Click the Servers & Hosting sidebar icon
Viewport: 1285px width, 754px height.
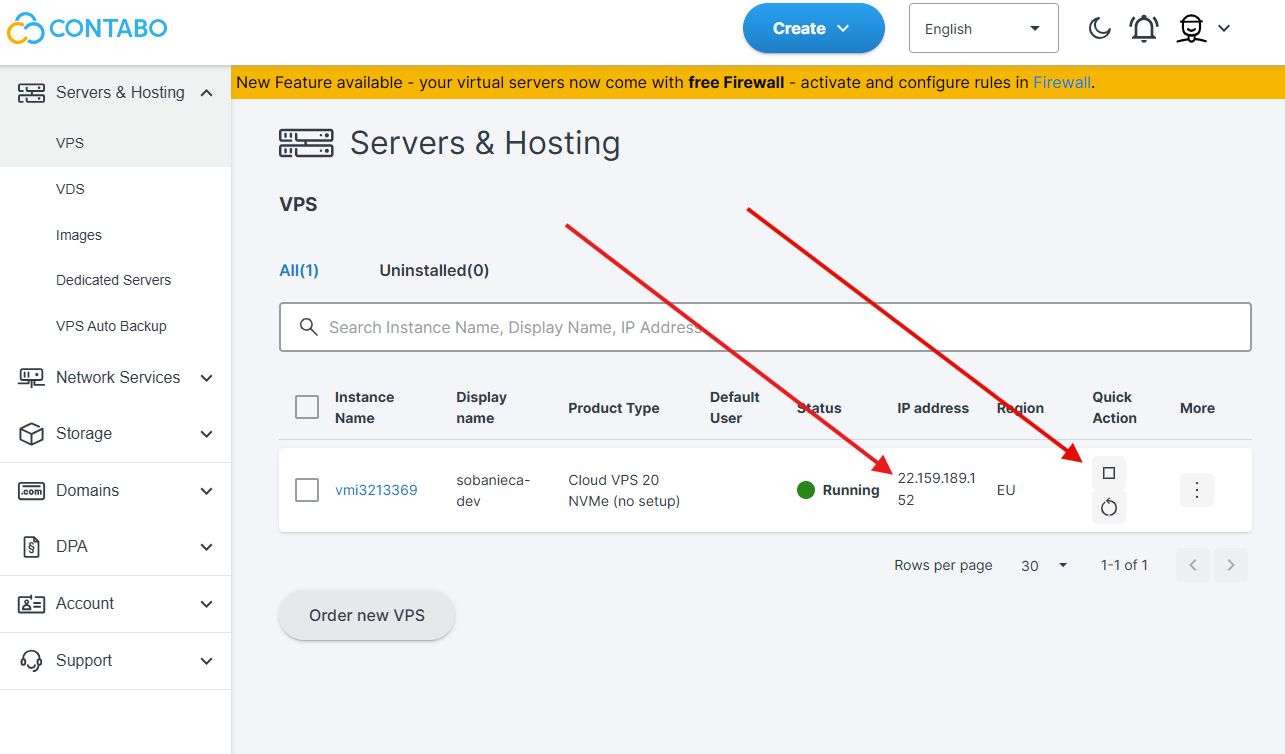(32, 92)
